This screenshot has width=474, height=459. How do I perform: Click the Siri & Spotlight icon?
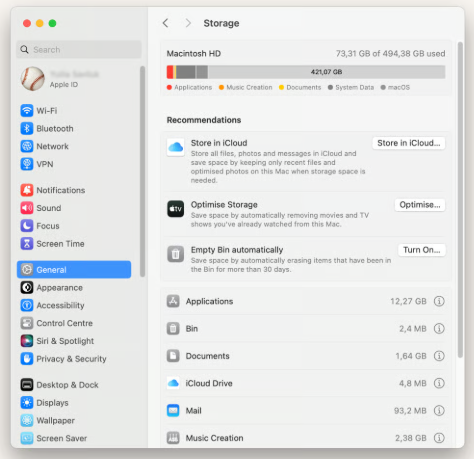27,341
